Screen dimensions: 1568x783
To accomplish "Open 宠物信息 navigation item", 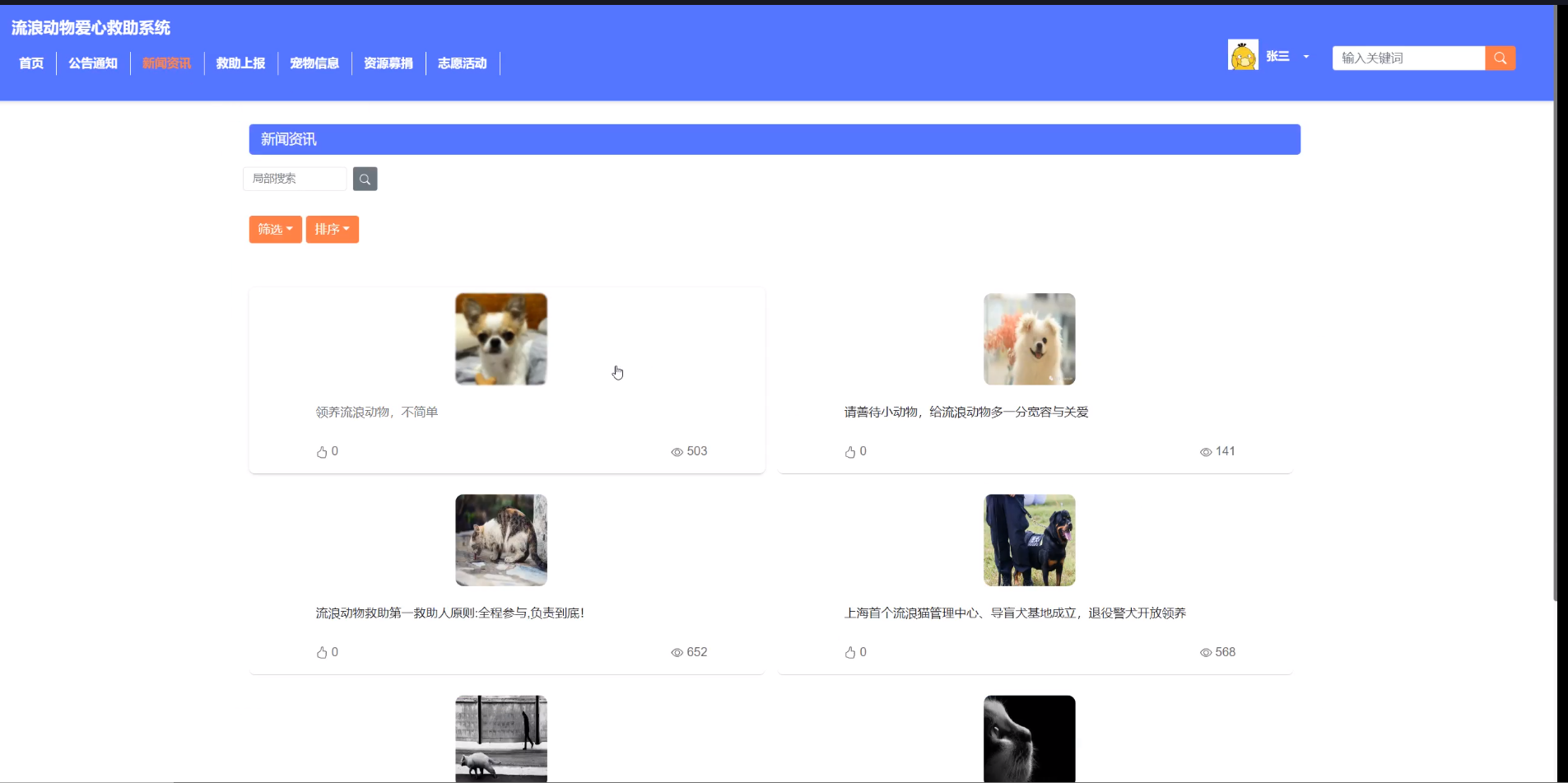I will 314,63.
